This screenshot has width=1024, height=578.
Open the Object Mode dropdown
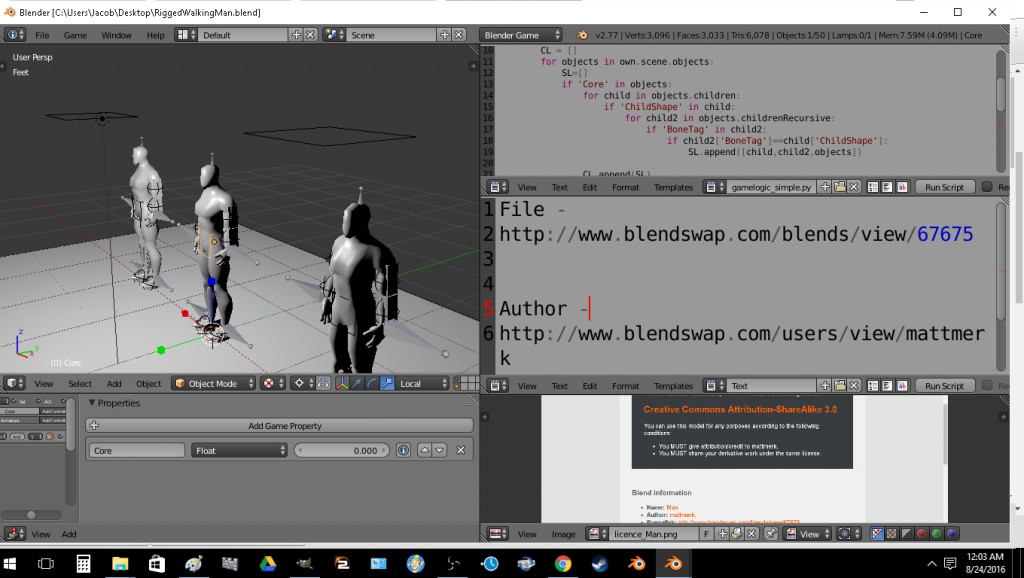pos(213,383)
